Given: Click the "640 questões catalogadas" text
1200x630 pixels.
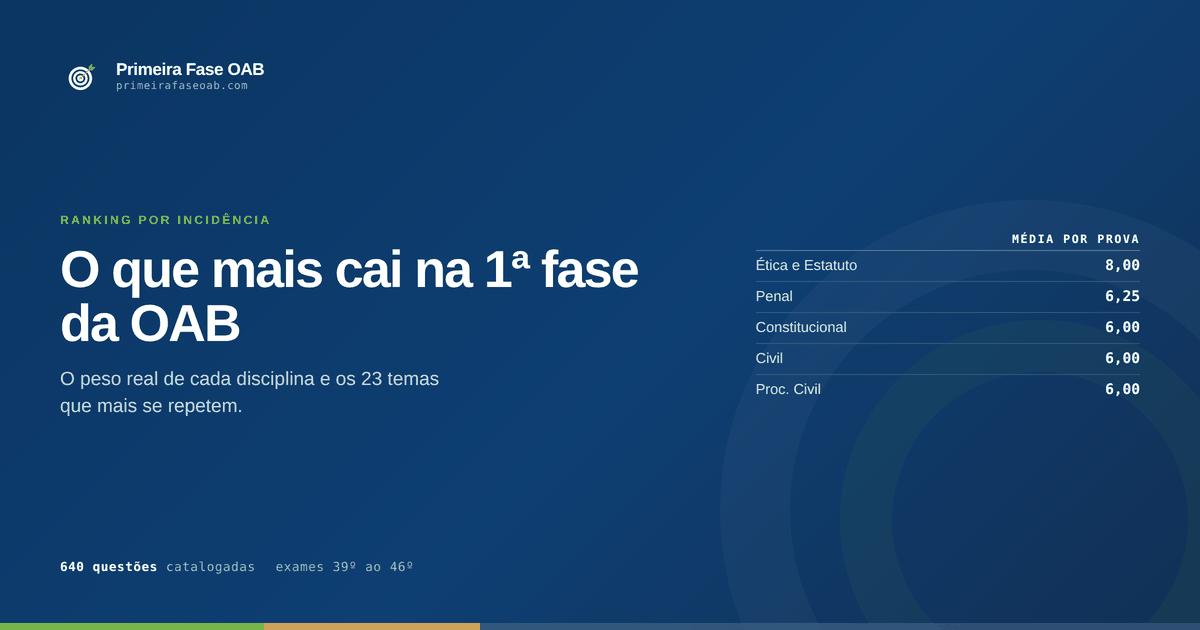Looking at the screenshot, I should pyautogui.click(x=158, y=567).
